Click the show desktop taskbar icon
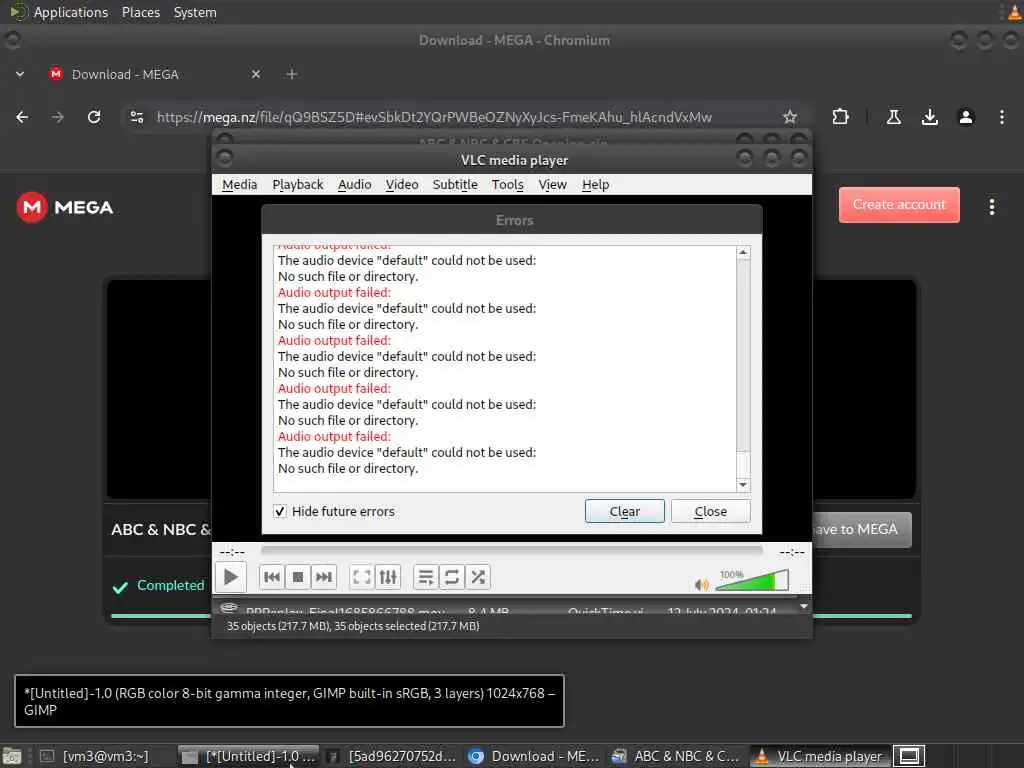The width and height of the screenshot is (1024, 768). (12, 756)
